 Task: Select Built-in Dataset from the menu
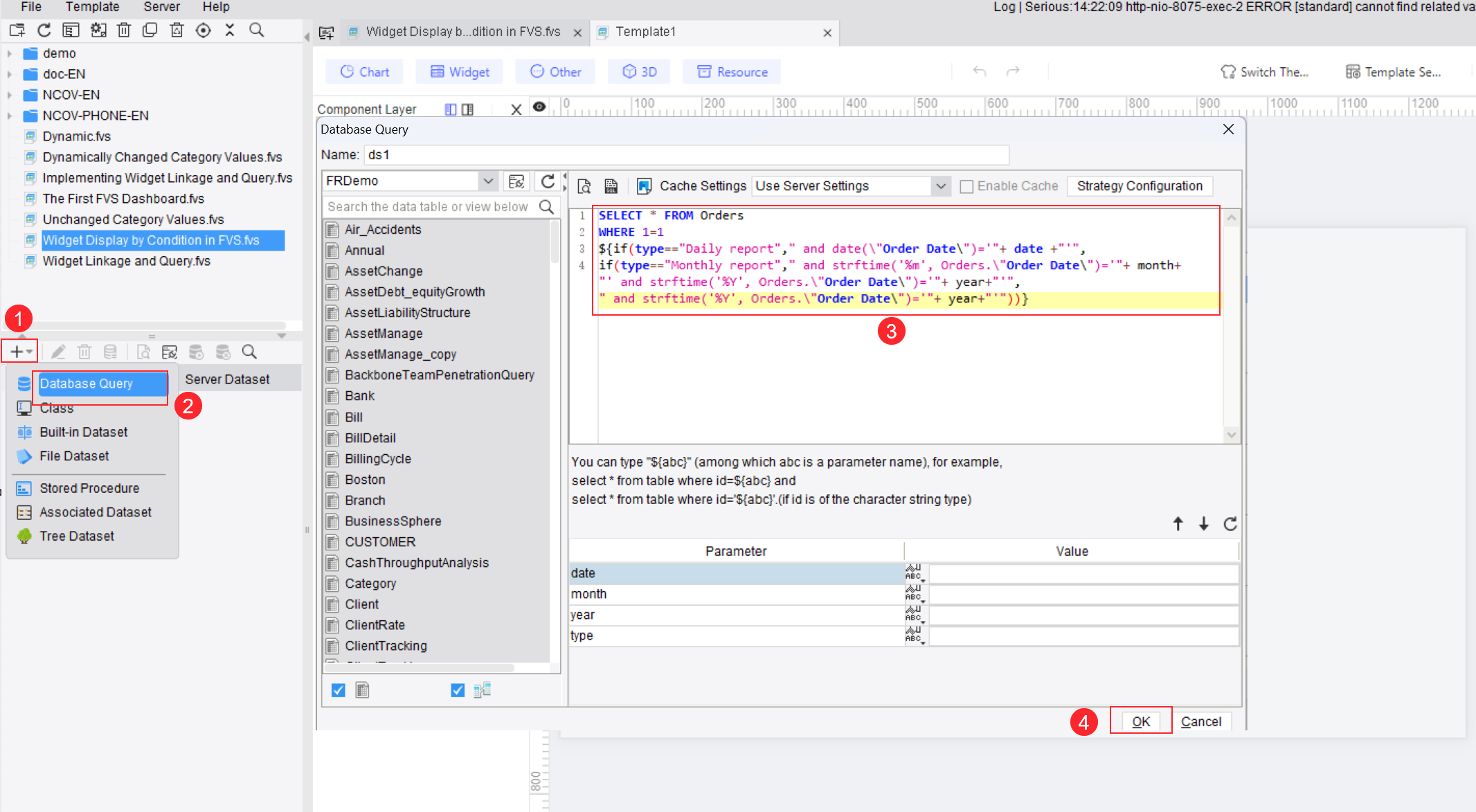tap(84, 432)
